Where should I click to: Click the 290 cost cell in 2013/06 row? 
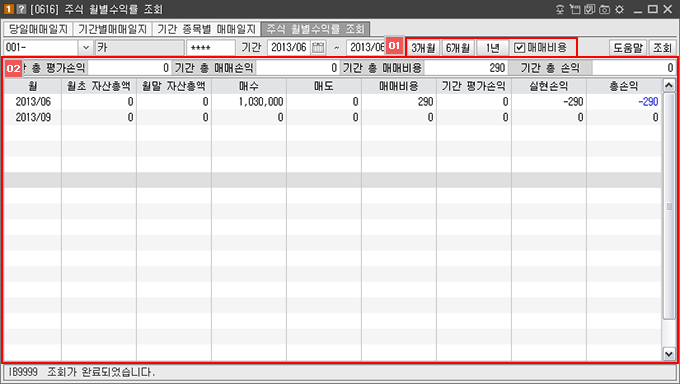pyautogui.click(x=399, y=102)
